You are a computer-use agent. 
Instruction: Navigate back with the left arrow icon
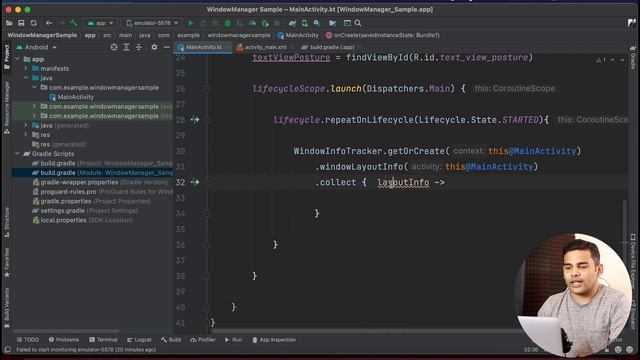(49, 23)
